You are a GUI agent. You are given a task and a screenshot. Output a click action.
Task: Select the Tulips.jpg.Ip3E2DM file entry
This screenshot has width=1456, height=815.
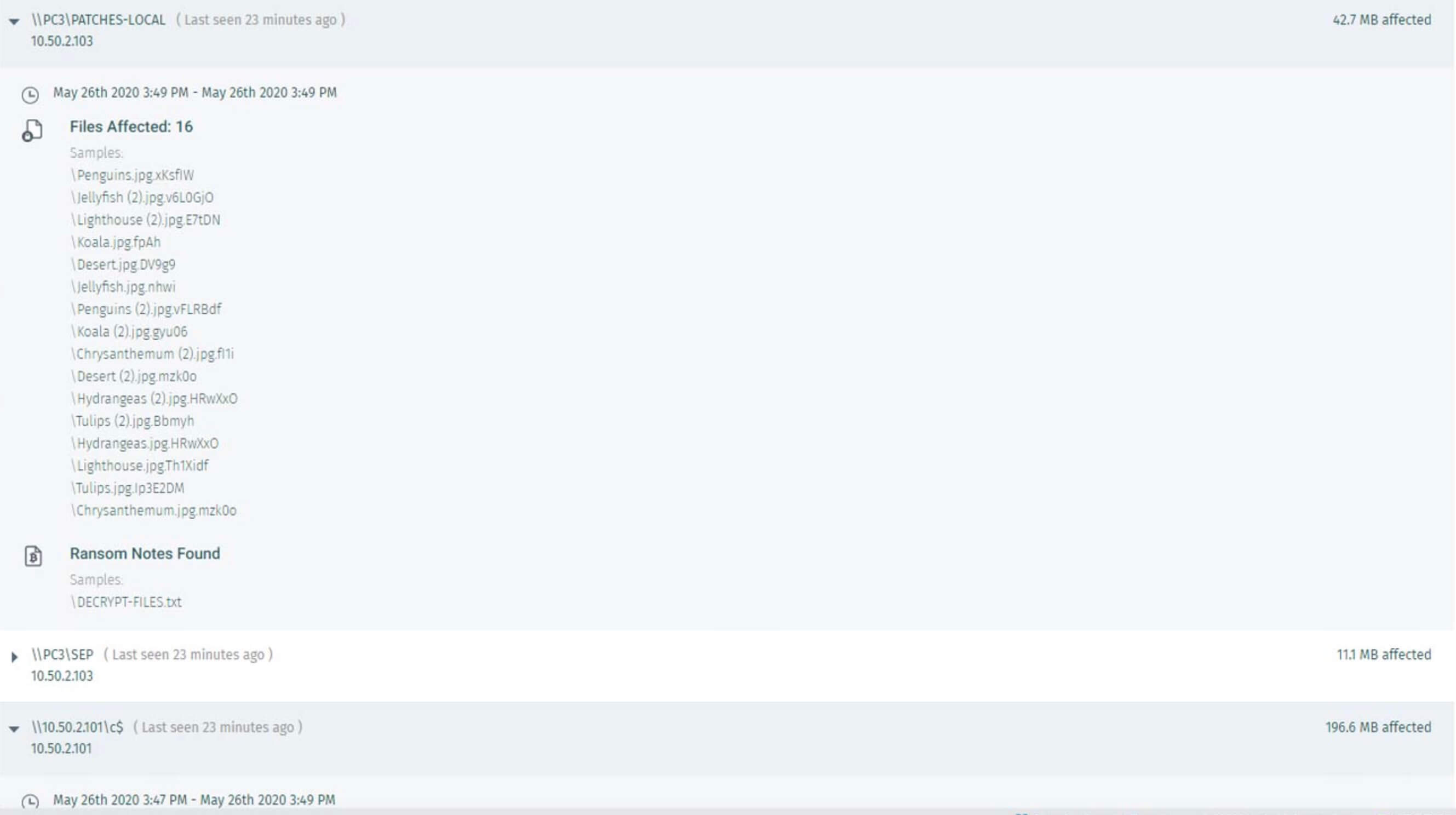(x=128, y=488)
